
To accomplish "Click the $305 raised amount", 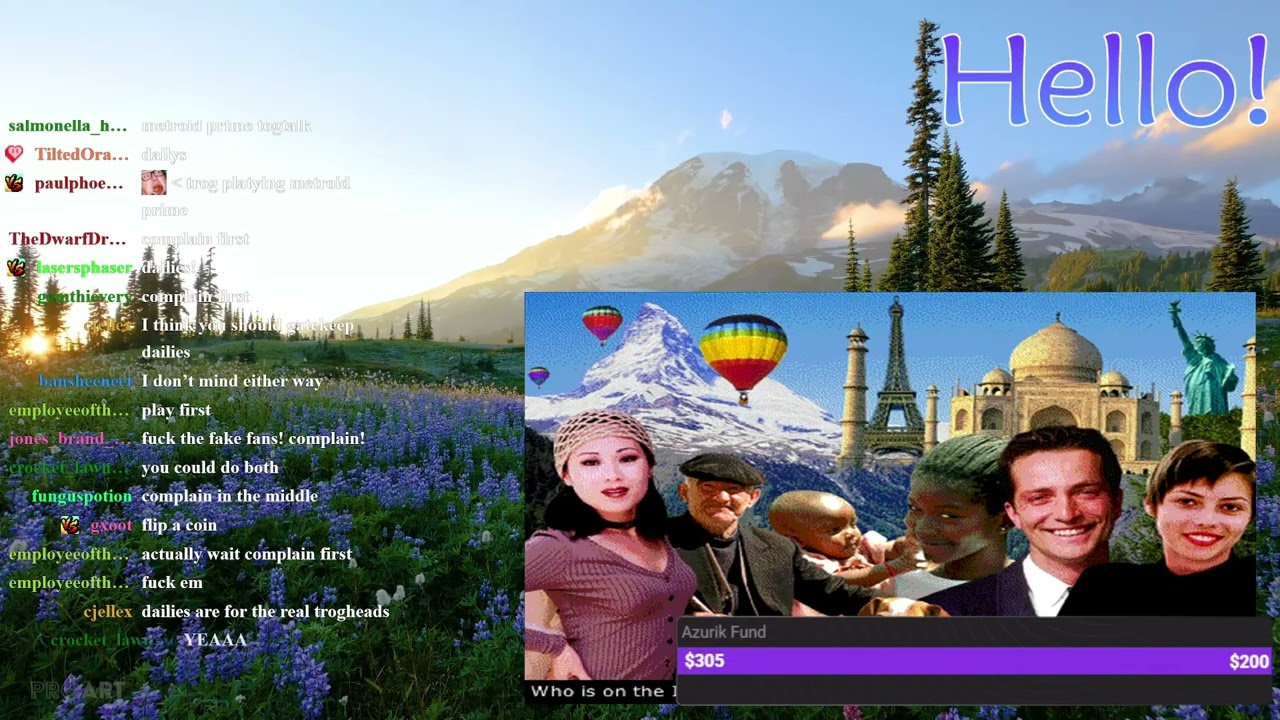I will click(x=704, y=661).
